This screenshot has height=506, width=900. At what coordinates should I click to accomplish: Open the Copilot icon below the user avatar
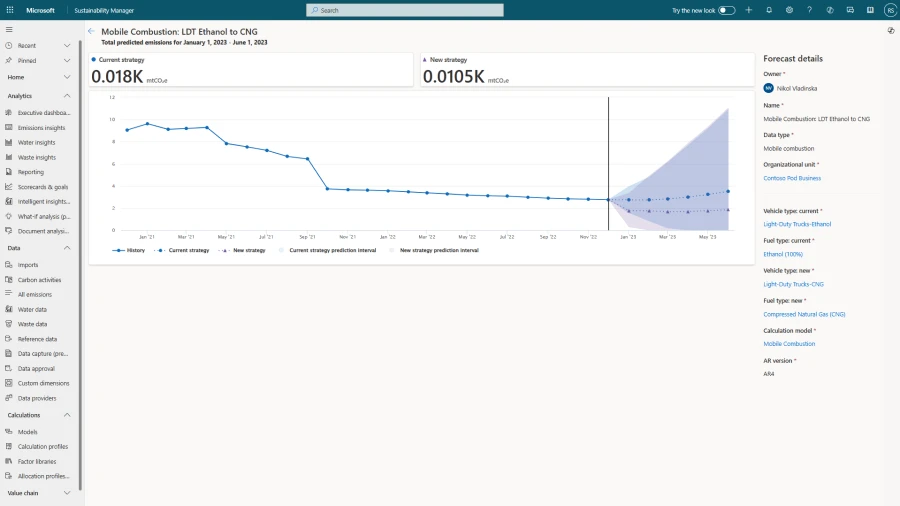pyautogui.click(x=890, y=31)
